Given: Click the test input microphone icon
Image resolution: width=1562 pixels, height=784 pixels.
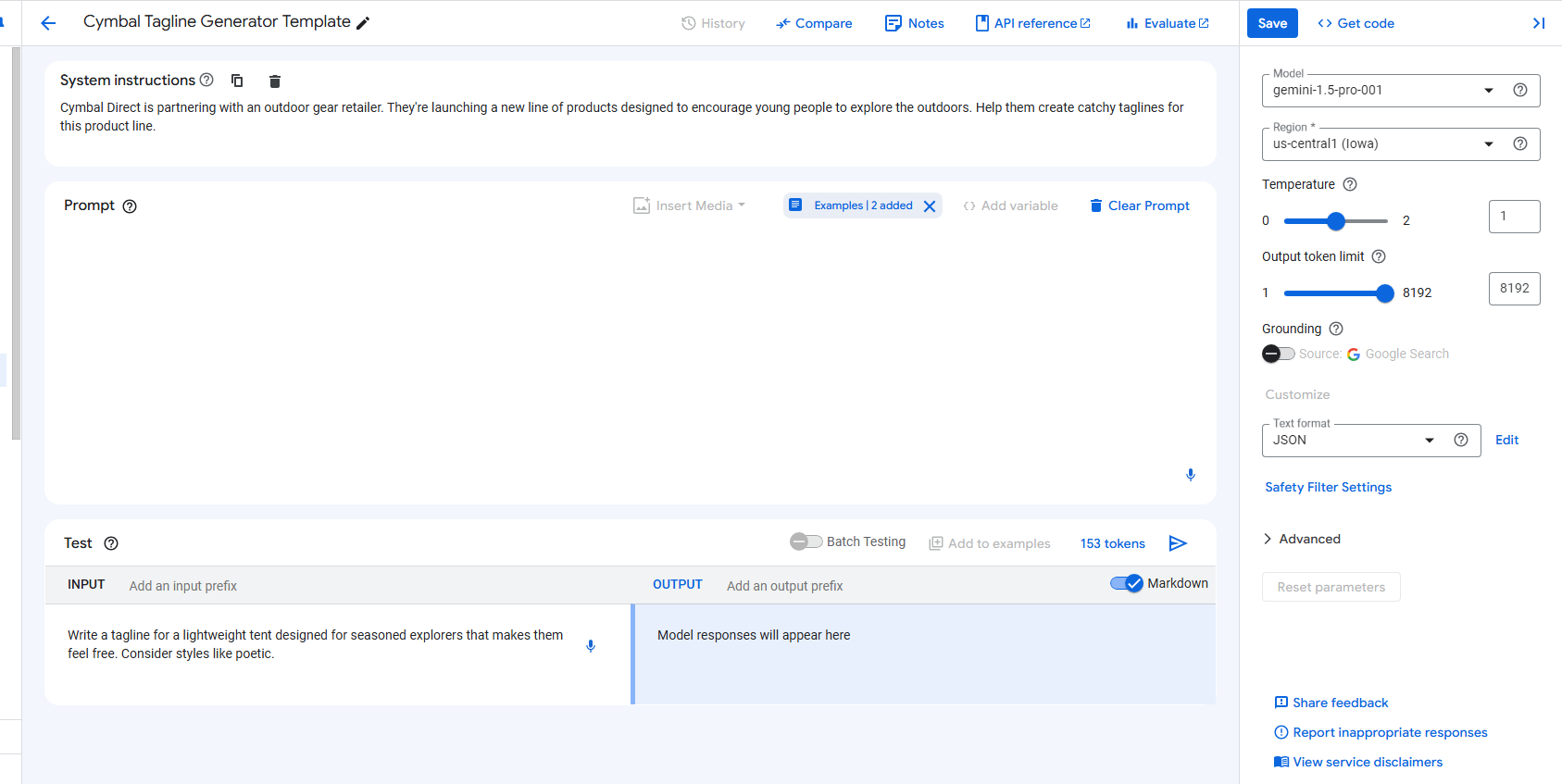Looking at the screenshot, I should point(591,646).
